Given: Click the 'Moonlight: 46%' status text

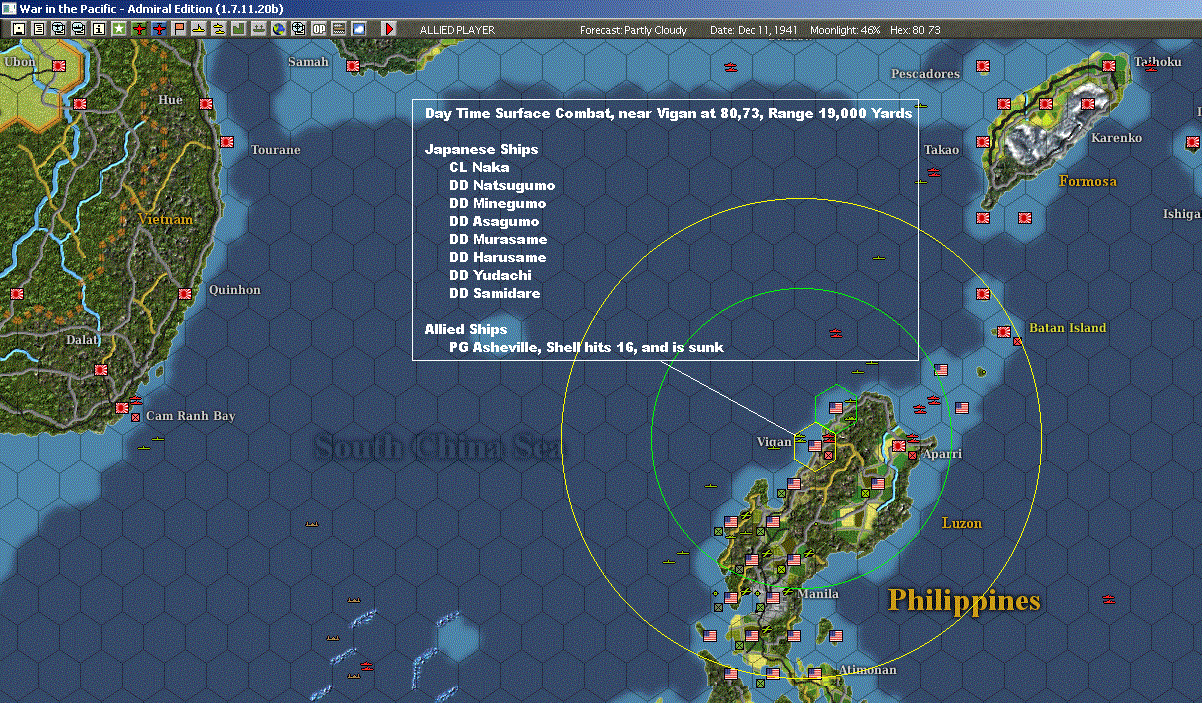Looking at the screenshot, I should (845, 30).
